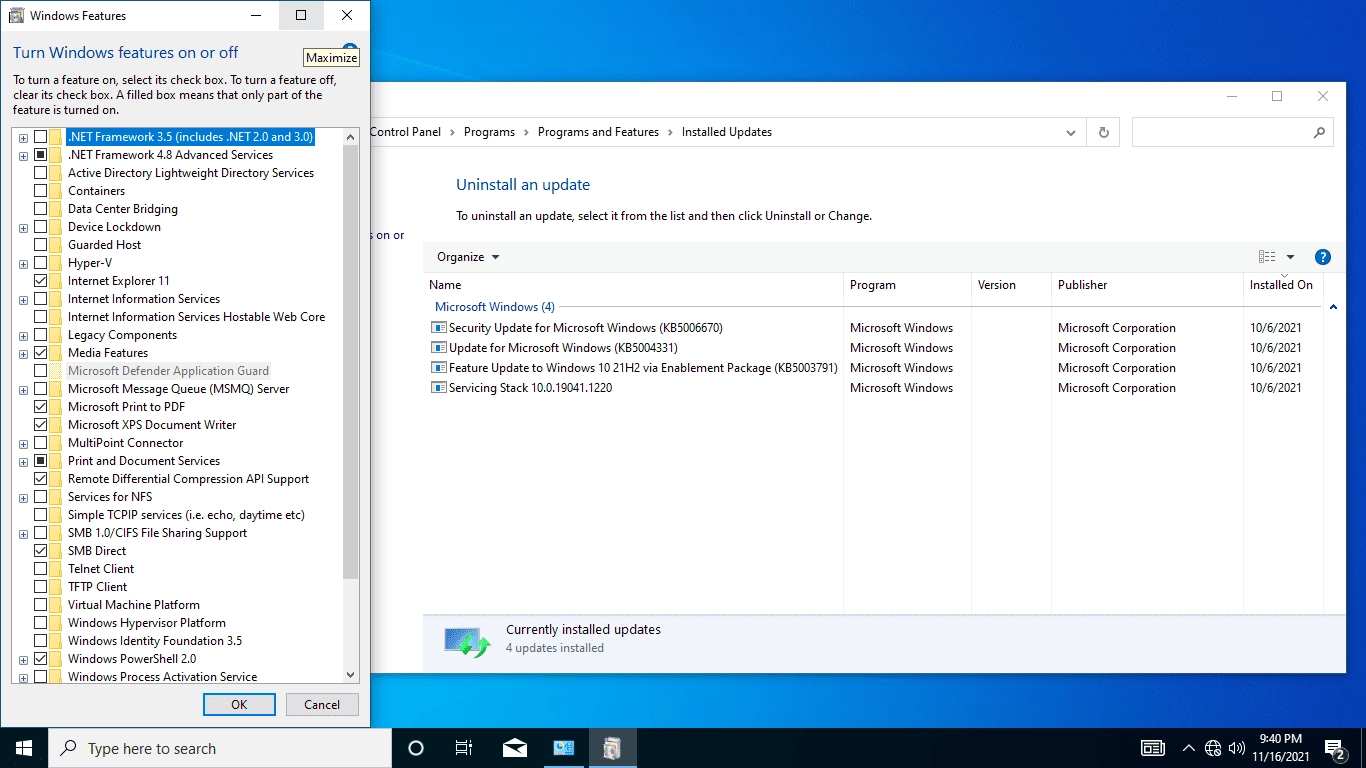This screenshot has height=768, width=1366.
Task: Click the folder icon next to Telnet Client
Action: pos(56,569)
